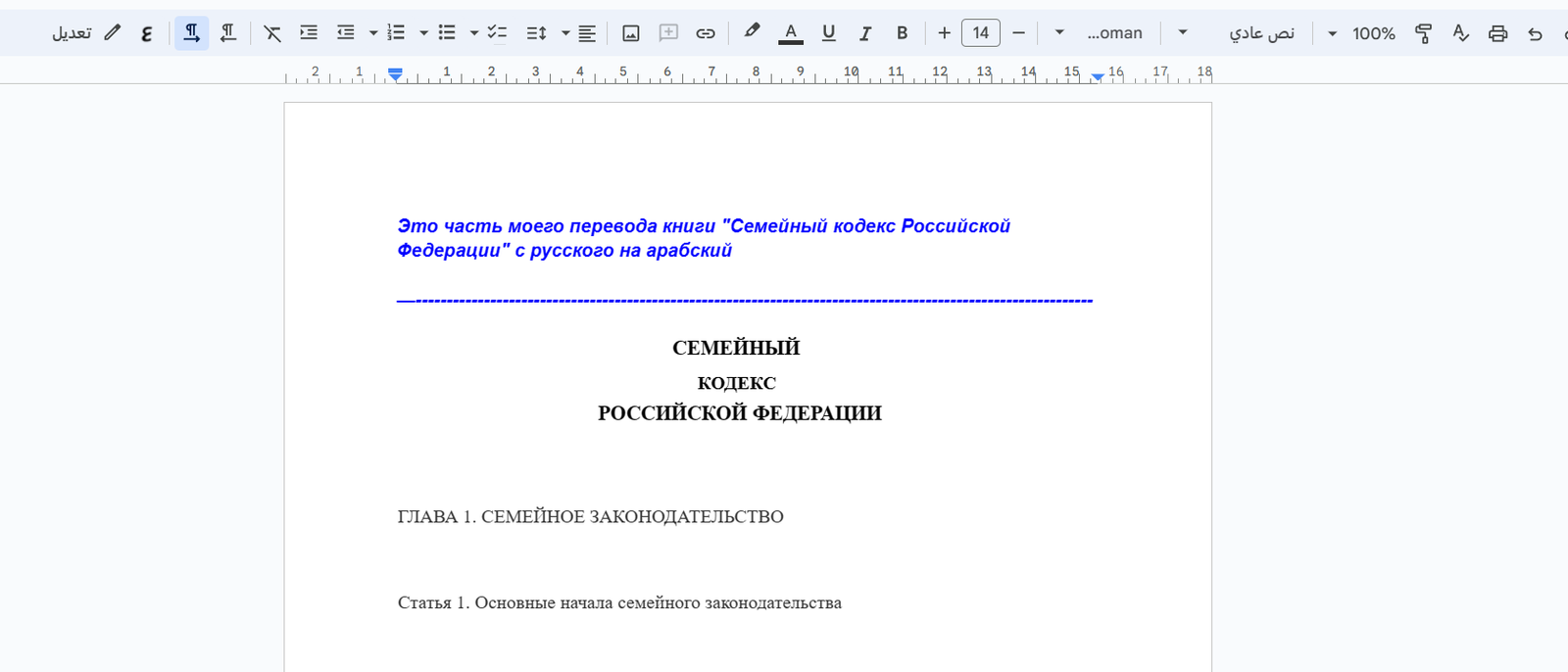This screenshot has height=672, width=1568.
Task: Open the highlight color picker
Action: click(x=752, y=32)
